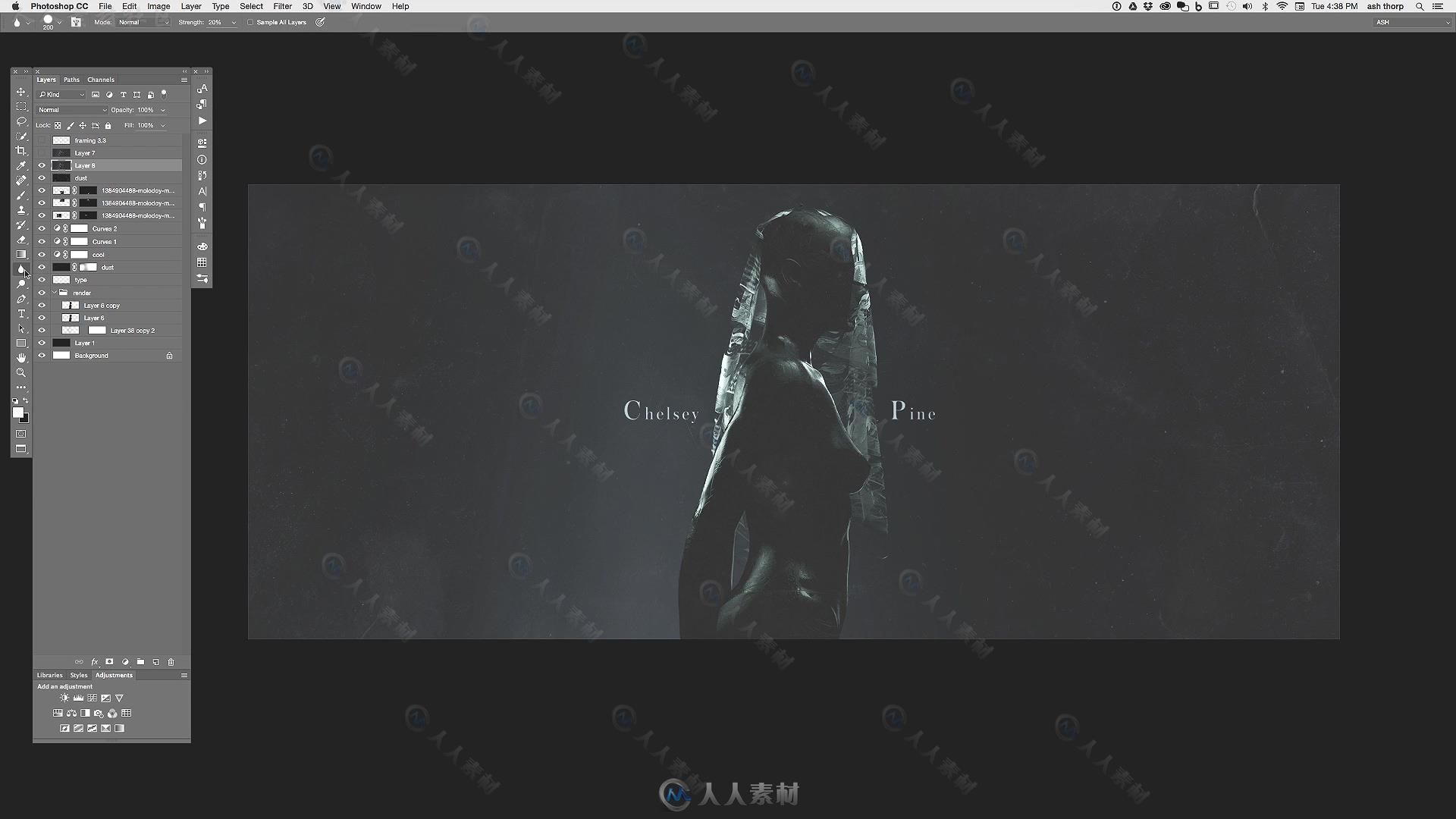Toggle visibility of Background layer
The height and width of the screenshot is (819, 1456).
(x=42, y=356)
